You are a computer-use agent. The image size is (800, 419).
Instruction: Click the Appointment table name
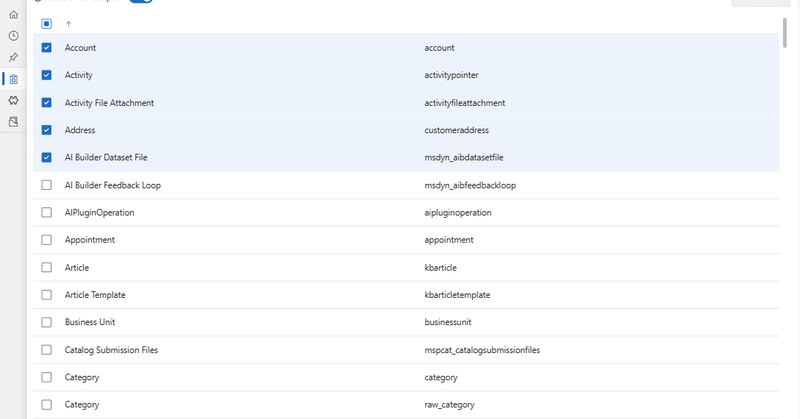pos(90,240)
